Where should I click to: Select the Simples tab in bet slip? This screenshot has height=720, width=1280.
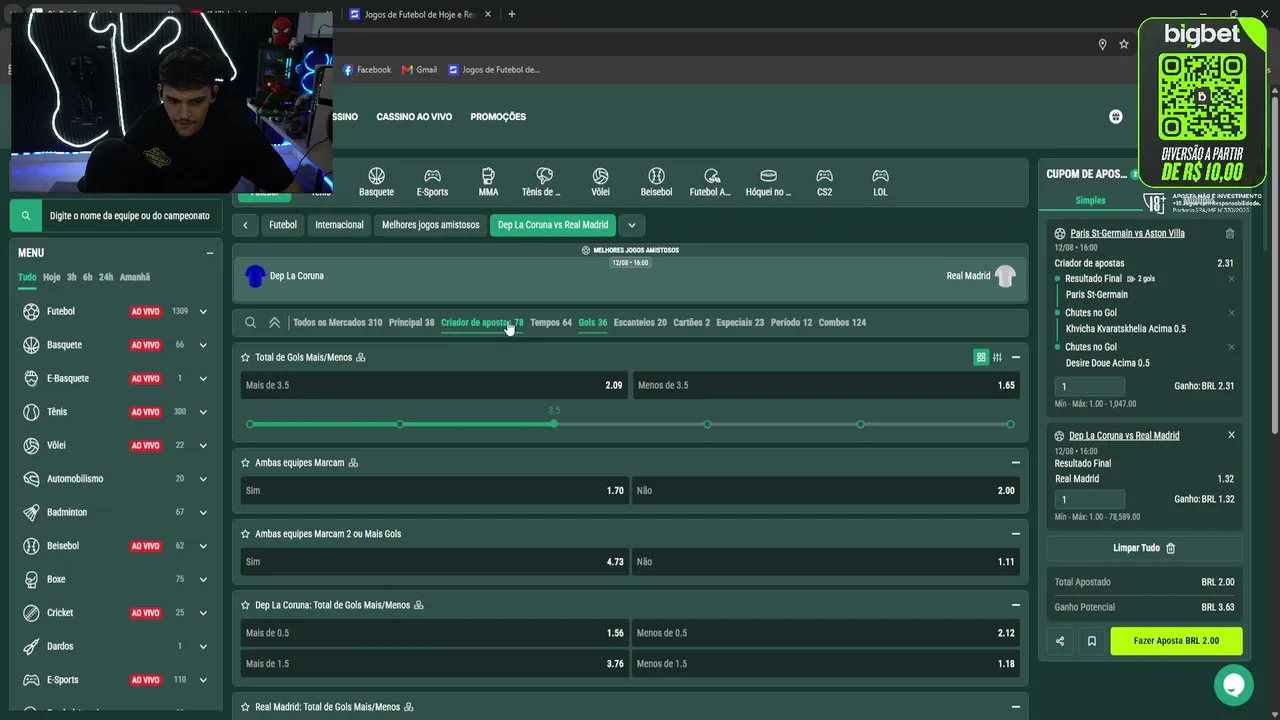(x=1090, y=200)
